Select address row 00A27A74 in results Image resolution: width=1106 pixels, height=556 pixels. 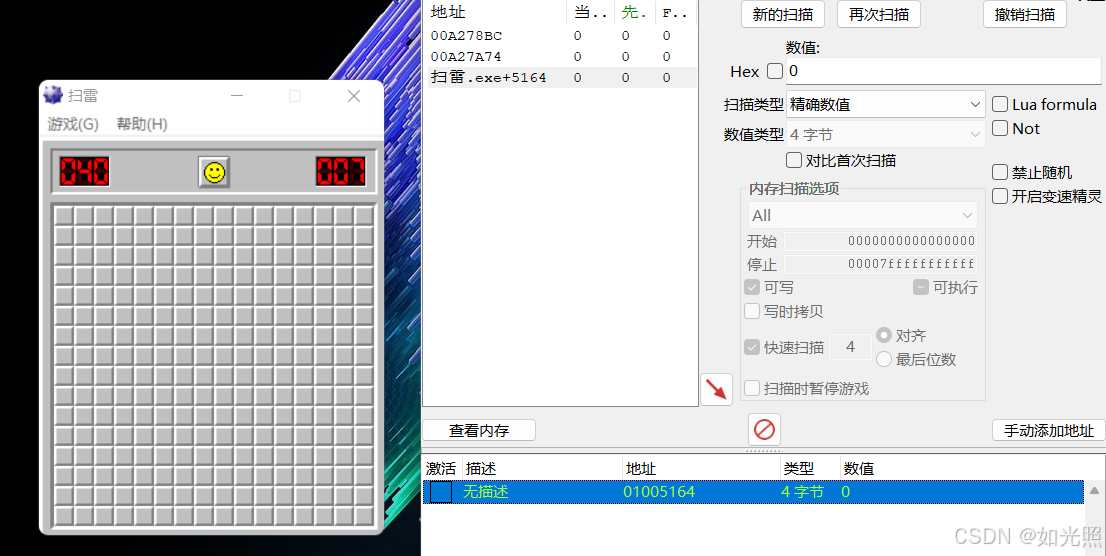point(560,56)
